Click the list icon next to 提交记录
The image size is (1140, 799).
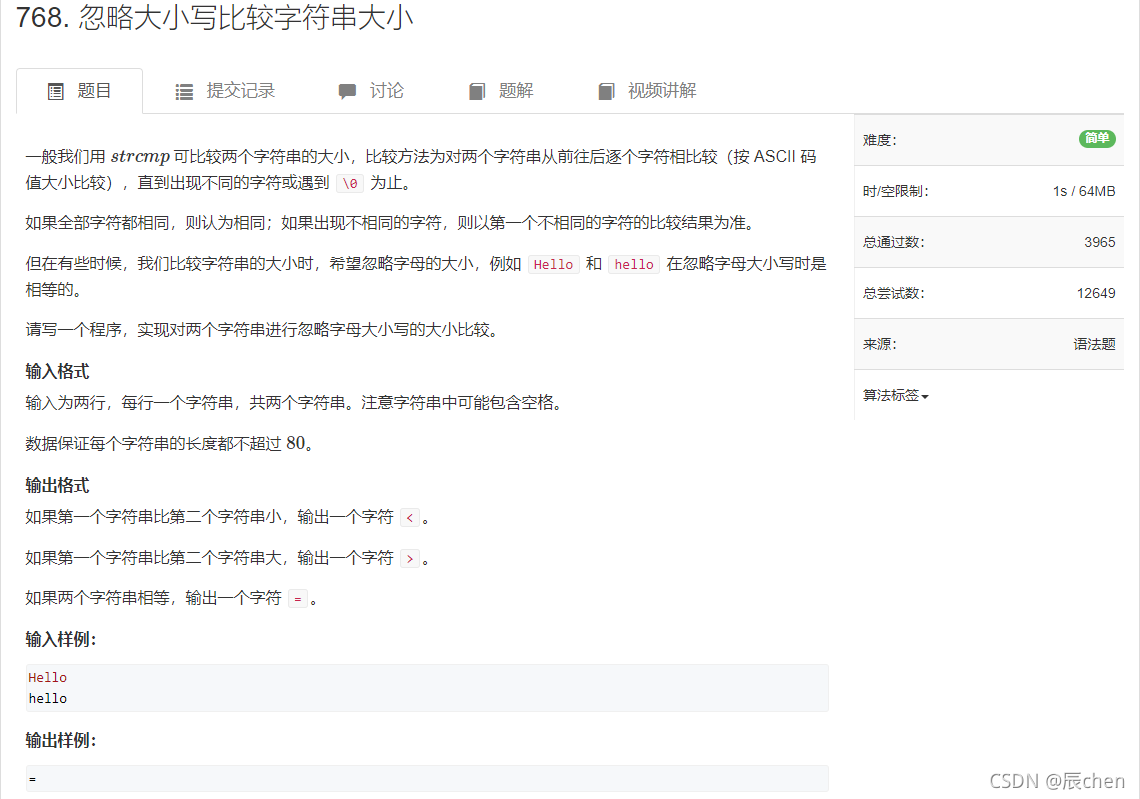184,90
